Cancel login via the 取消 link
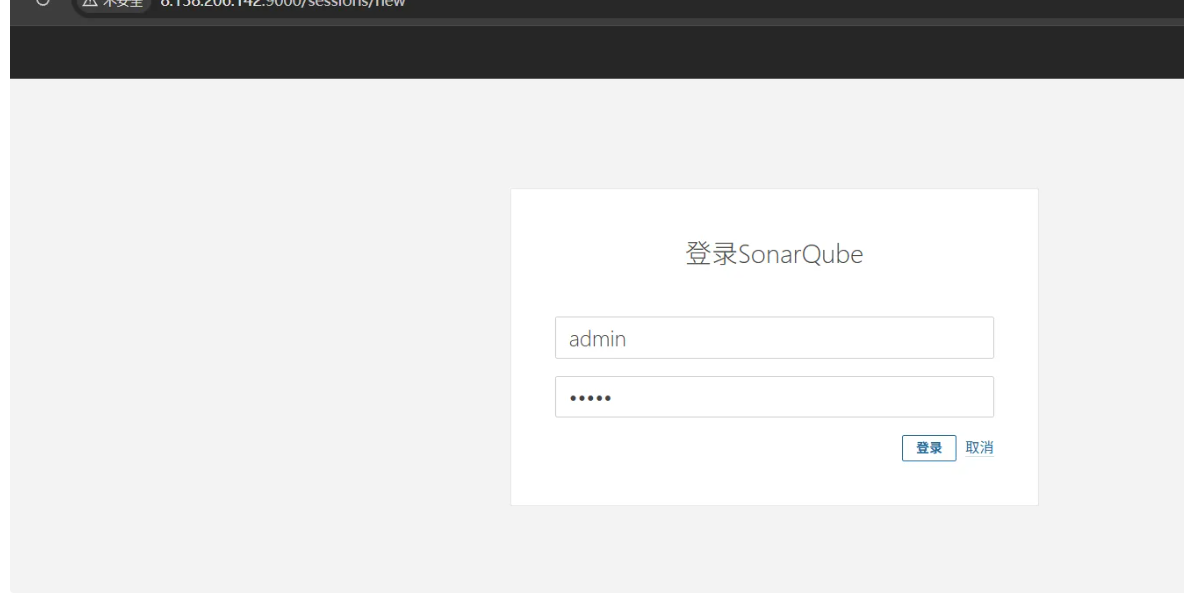The width and height of the screenshot is (1184, 602). 979,447
